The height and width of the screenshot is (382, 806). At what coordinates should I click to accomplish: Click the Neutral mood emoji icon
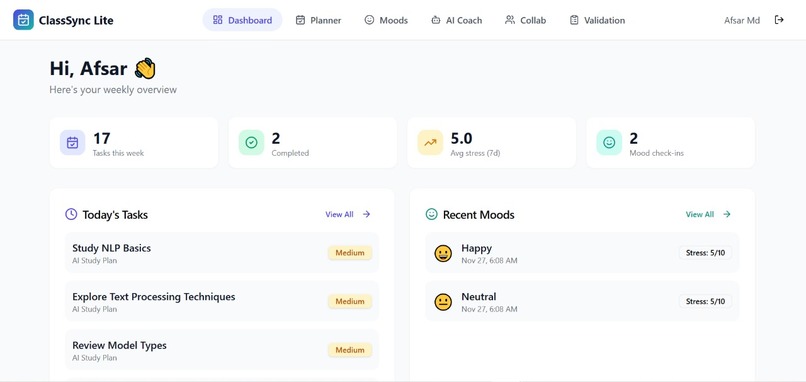tap(443, 302)
